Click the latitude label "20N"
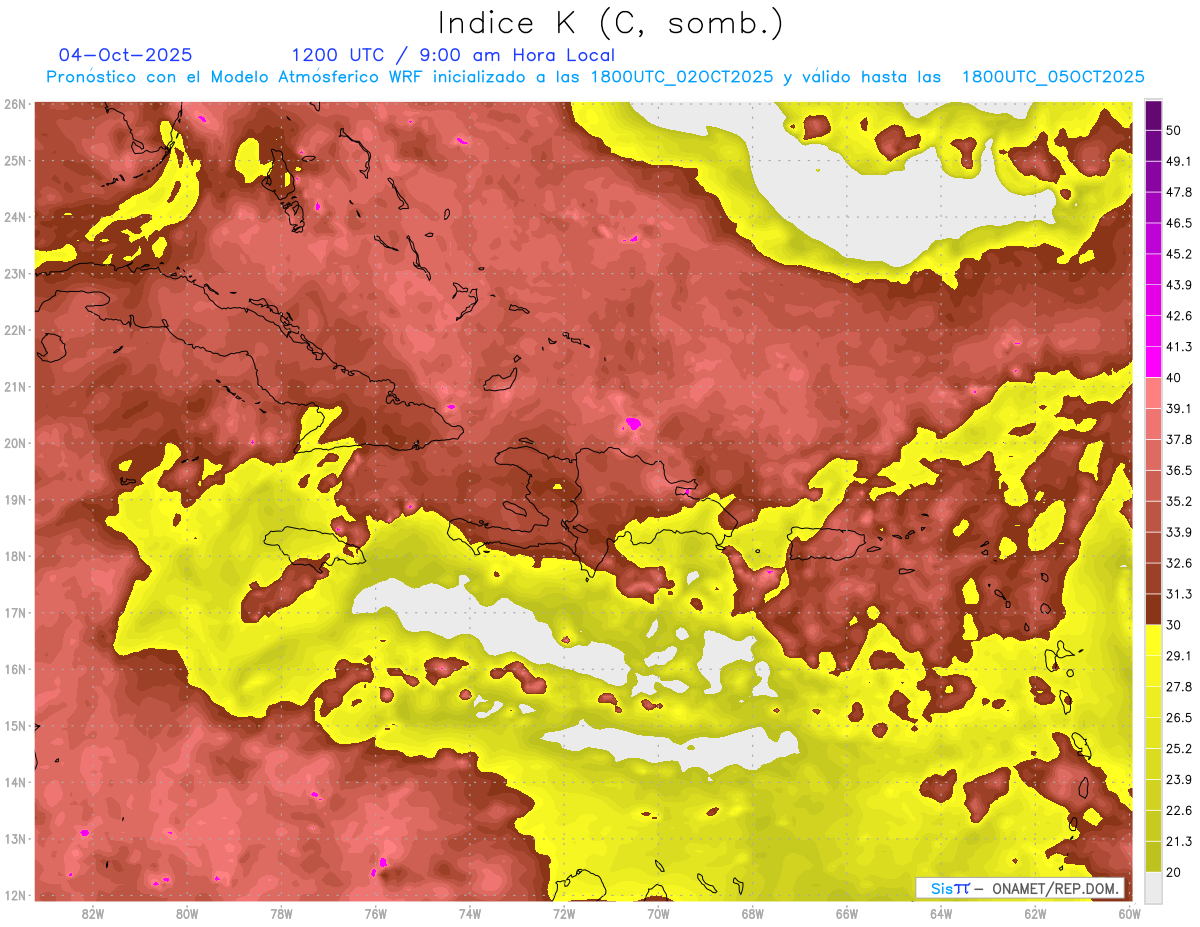Viewport: 1200px width, 927px height. point(15,443)
